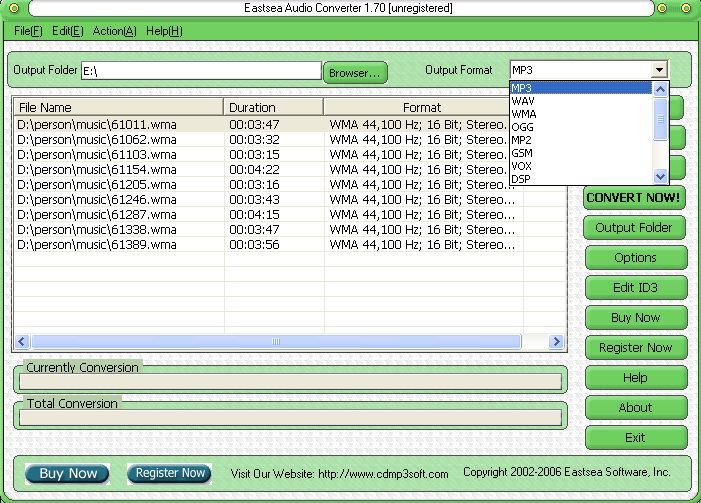Click the Total Conversion progress bar
The image size is (701, 503).
291,417
